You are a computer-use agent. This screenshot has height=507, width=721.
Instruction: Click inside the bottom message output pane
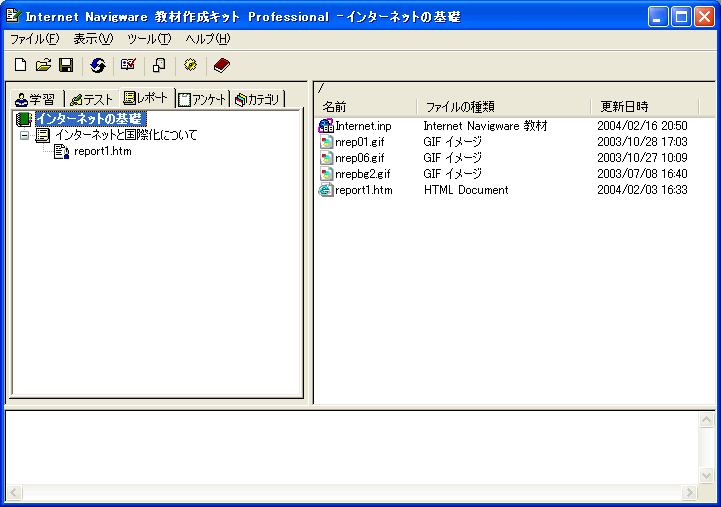click(x=352, y=447)
